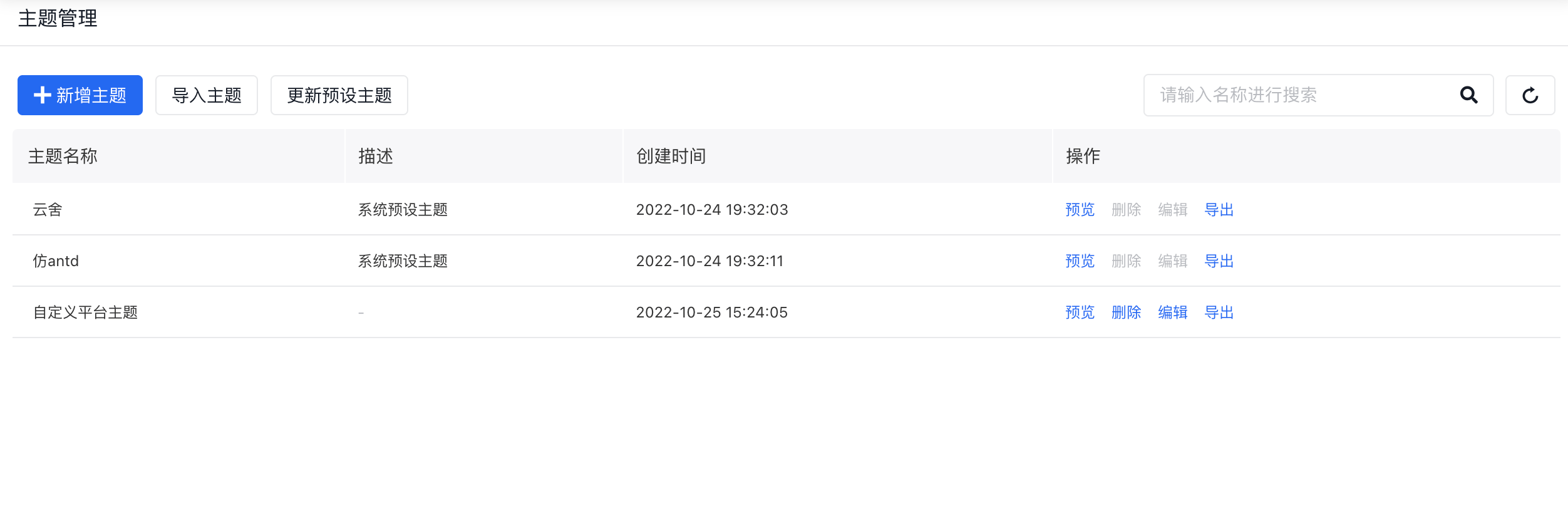The width and height of the screenshot is (1568, 516).
Task: Preview the 仿antd theme
Action: click(1080, 261)
